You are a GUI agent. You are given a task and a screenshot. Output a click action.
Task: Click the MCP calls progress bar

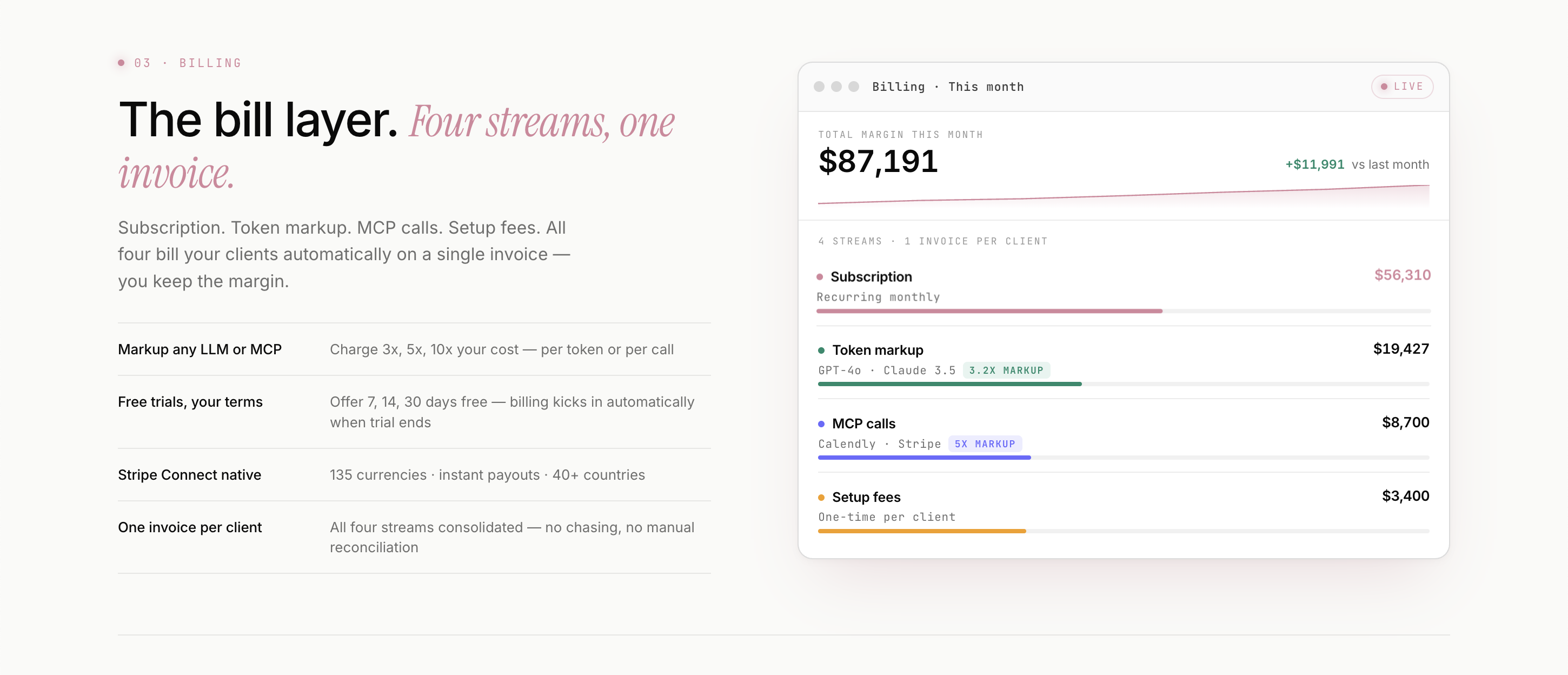[x=1123, y=458]
